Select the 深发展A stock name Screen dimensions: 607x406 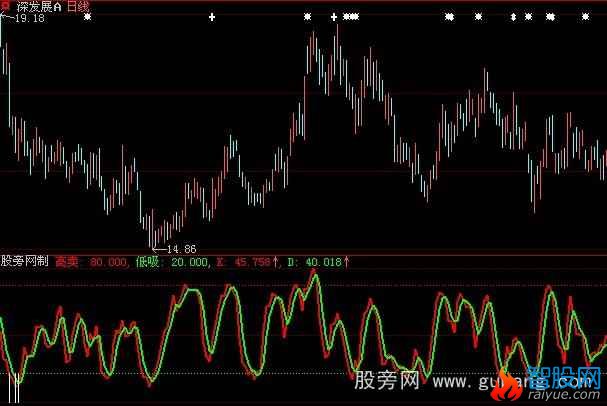pyautogui.click(x=38, y=6)
